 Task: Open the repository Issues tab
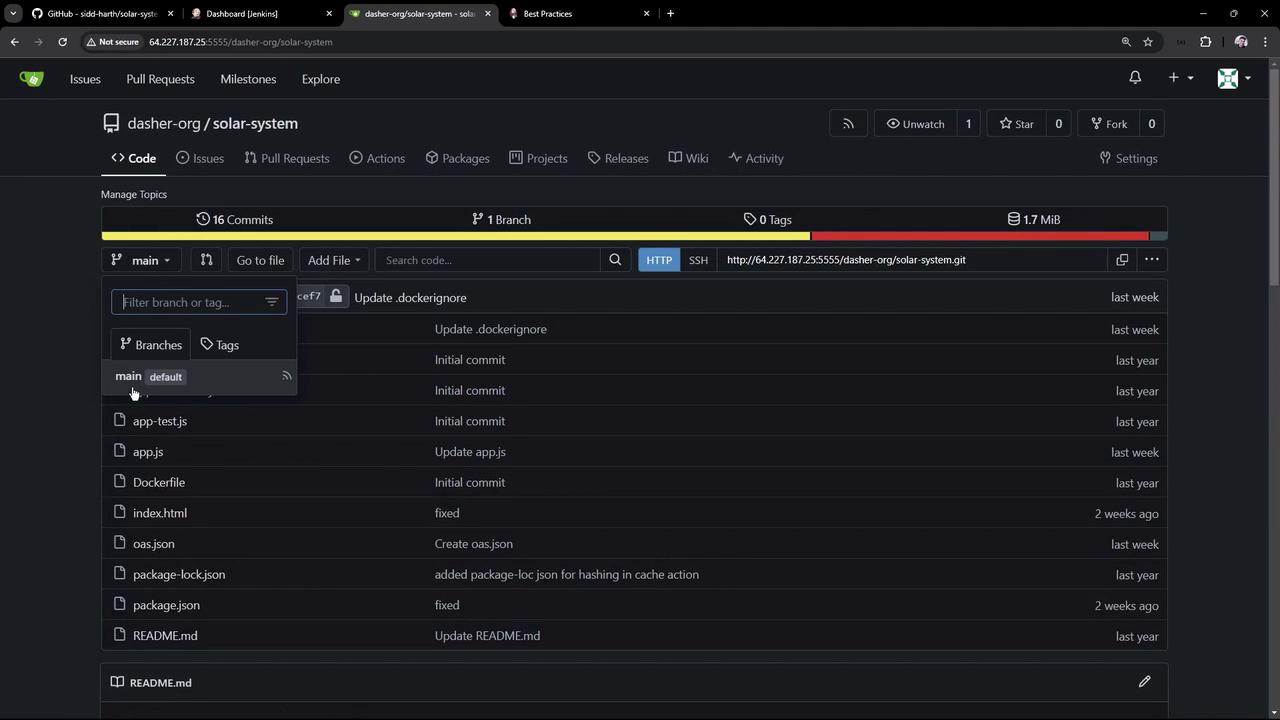coord(200,158)
